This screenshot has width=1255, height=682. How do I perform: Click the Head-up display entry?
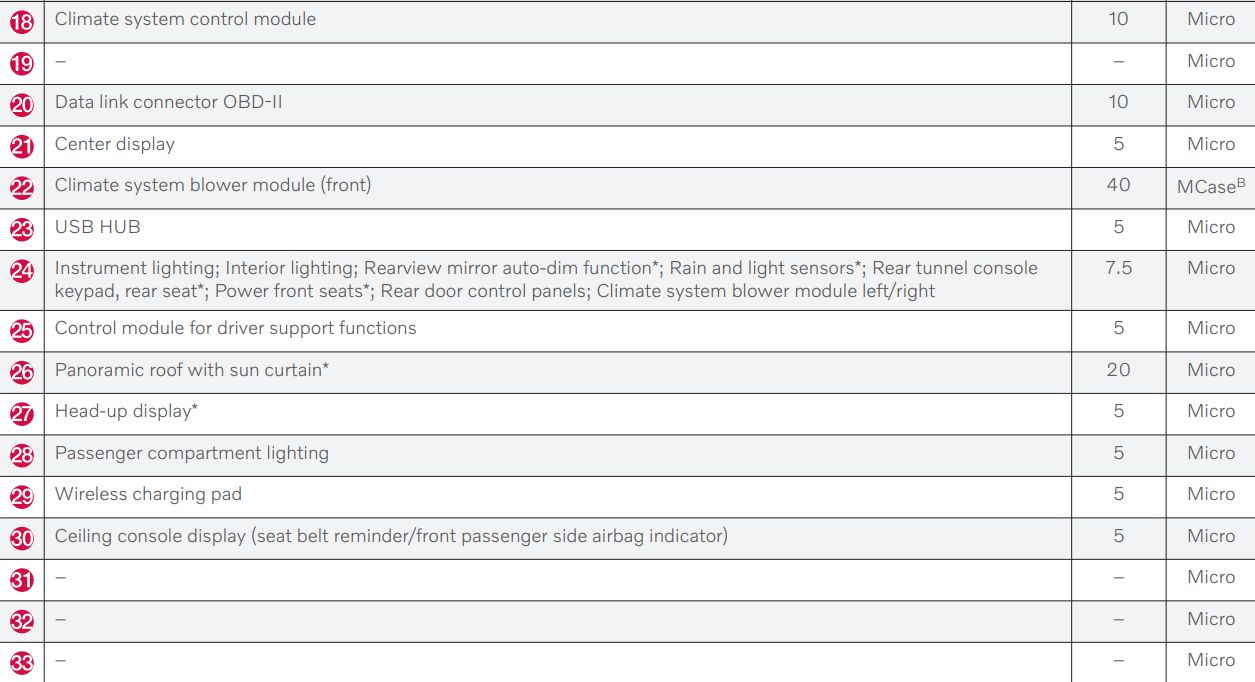[126, 411]
